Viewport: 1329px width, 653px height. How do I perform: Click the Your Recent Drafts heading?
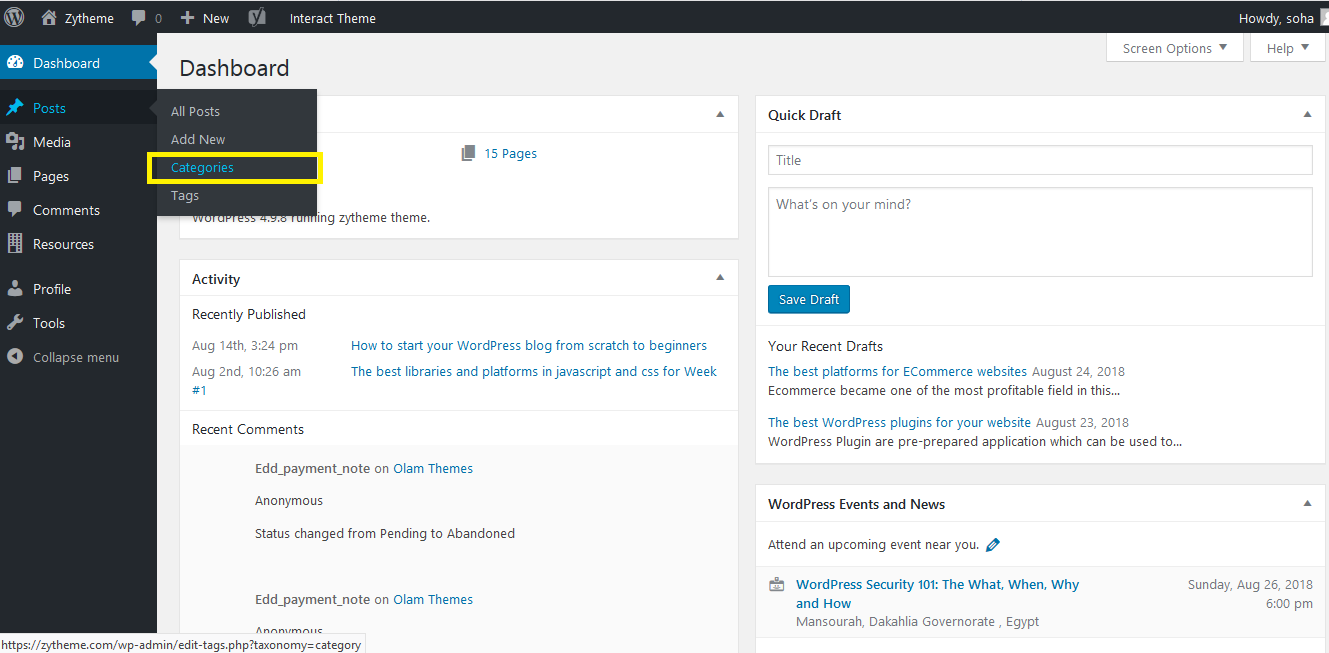825,346
